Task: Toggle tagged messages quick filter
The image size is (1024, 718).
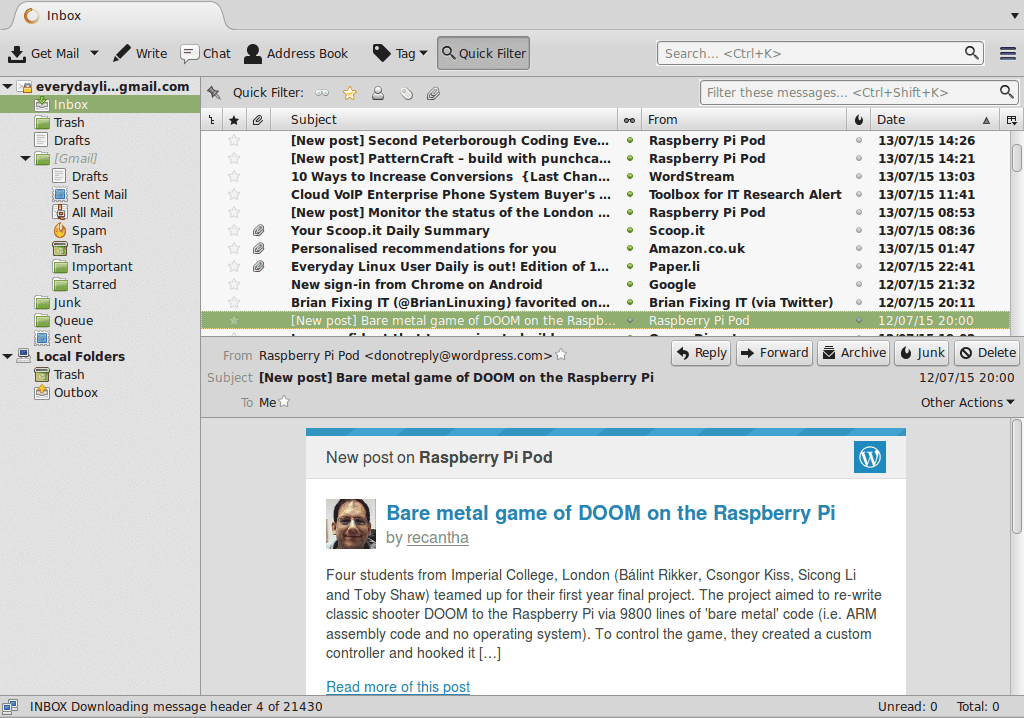Action: [406, 93]
